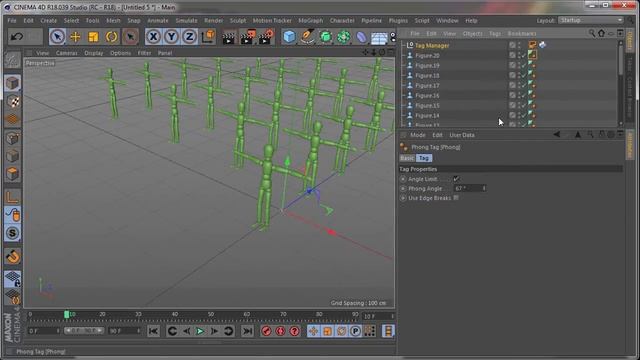Click the Phong Angle animation dot
This screenshot has width=640, height=360.
[403, 189]
